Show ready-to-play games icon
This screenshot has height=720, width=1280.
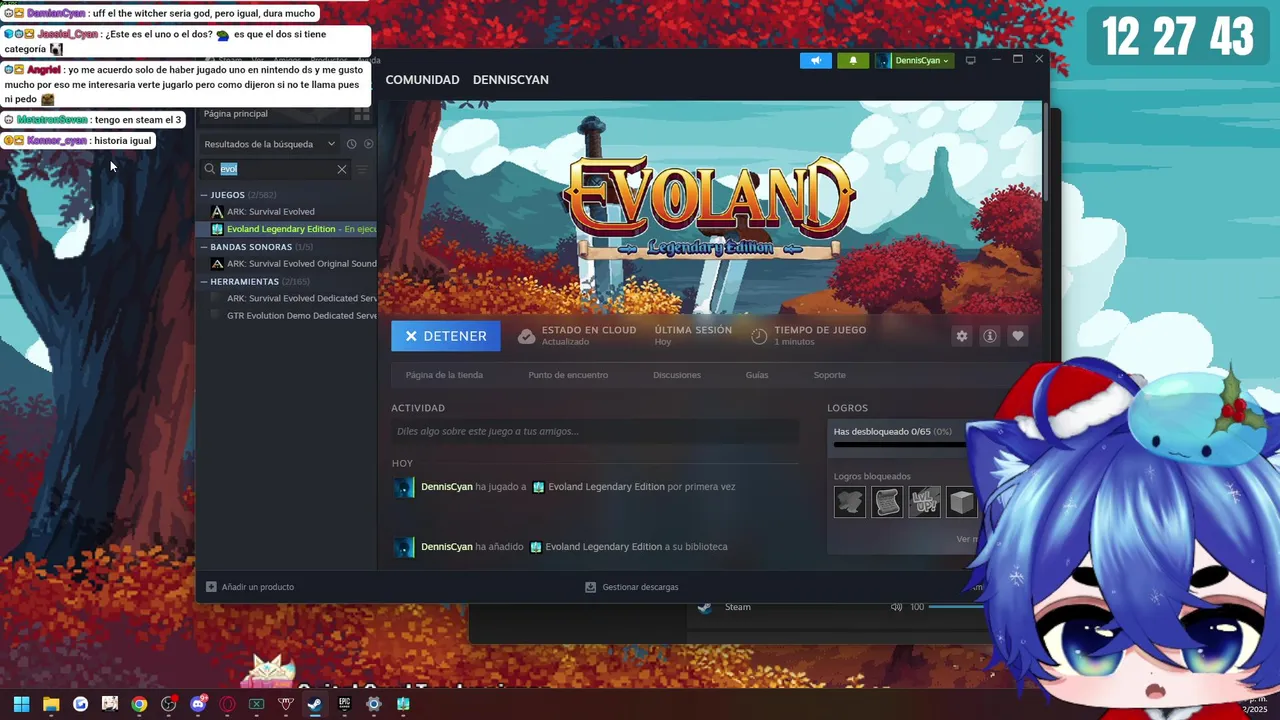[x=368, y=144]
